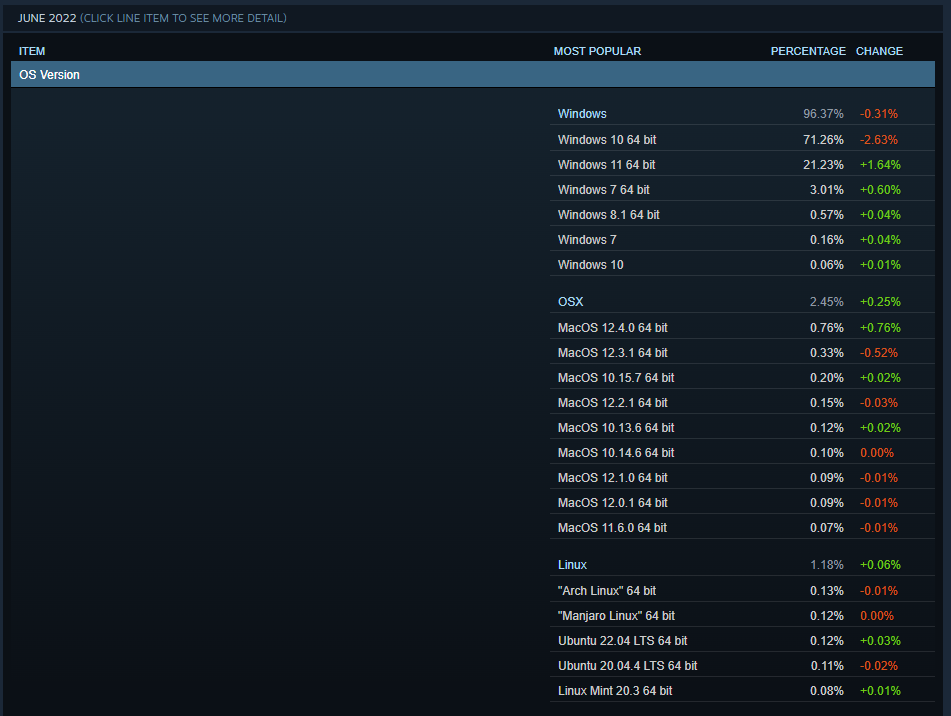This screenshot has width=951, height=716.
Task: Click the +0.76% change value
Action: point(880,327)
